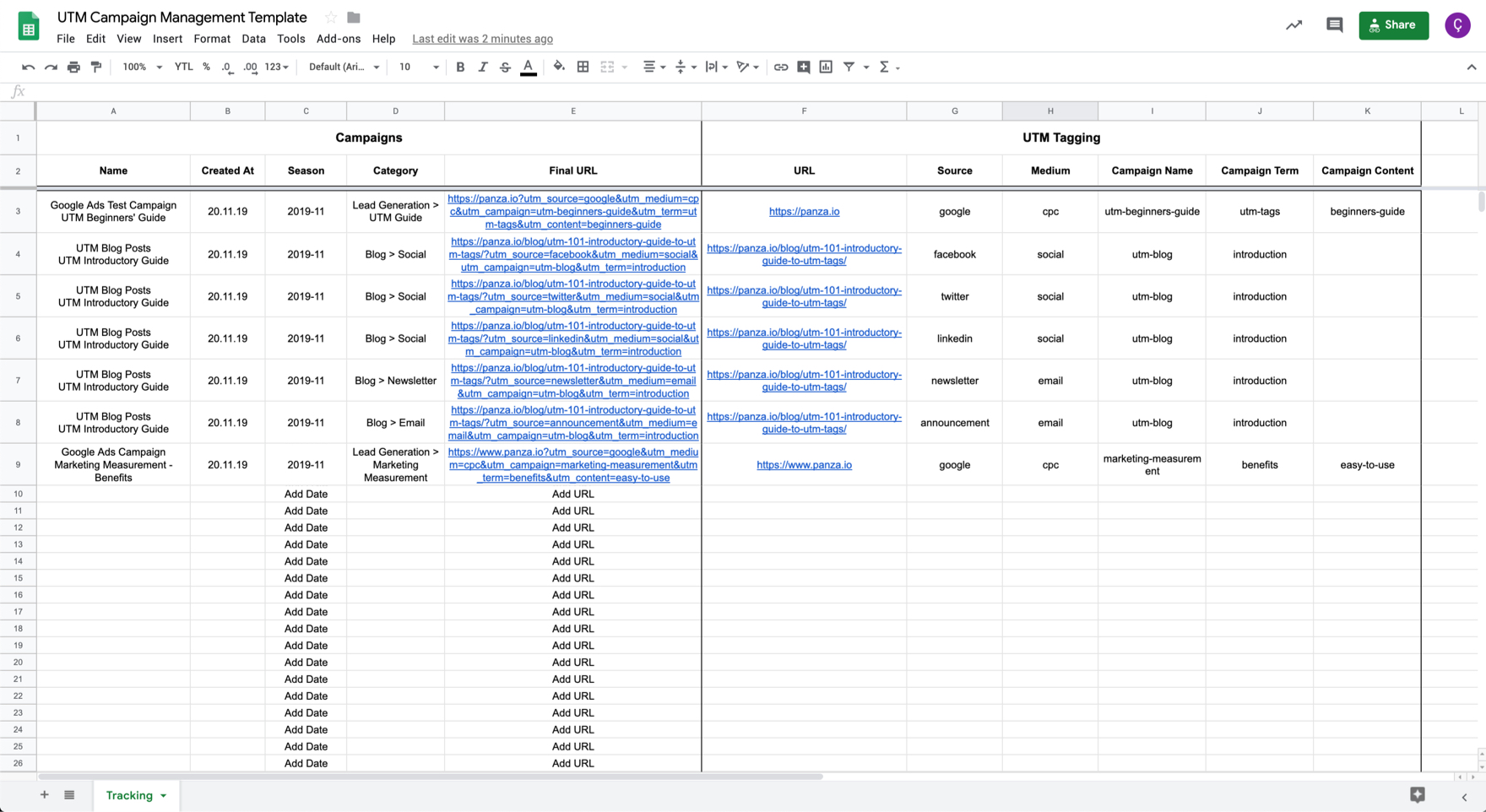Open https://www.panza.io link in row 9
Viewport: 1486px width, 812px height.
[x=804, y=465]
